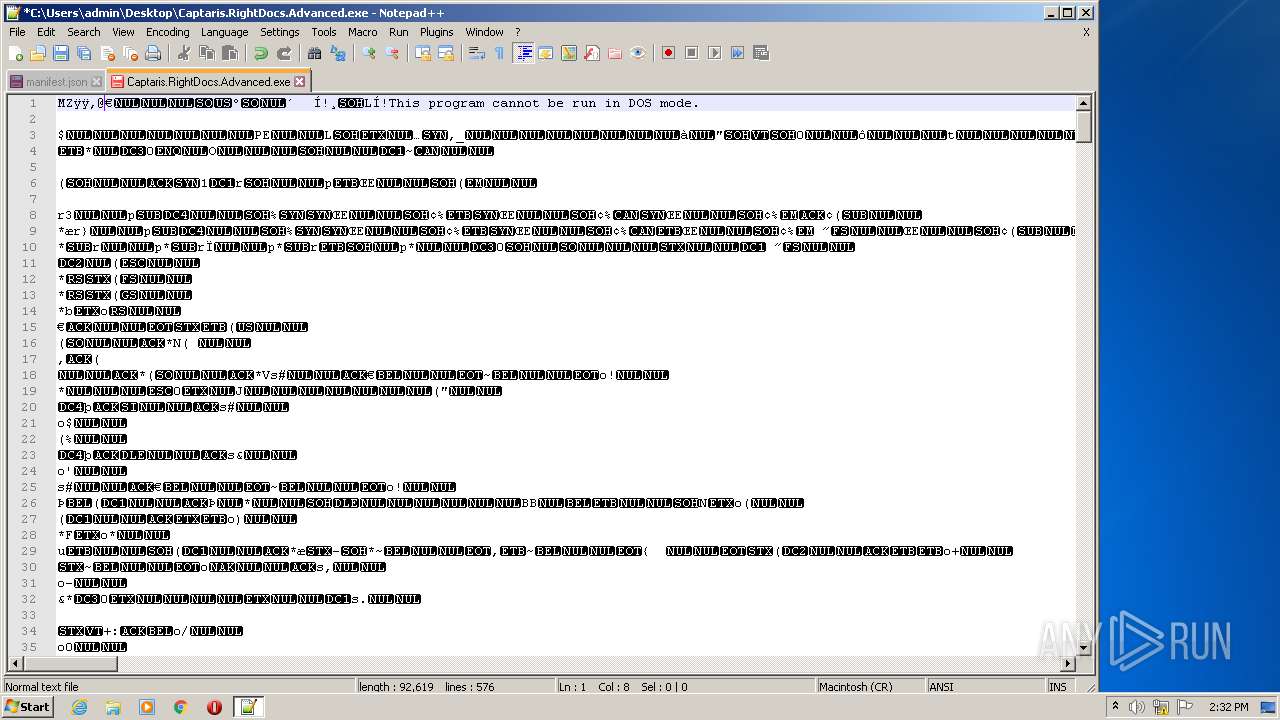Click the 'Normal text file' status text

click(42, 687)
